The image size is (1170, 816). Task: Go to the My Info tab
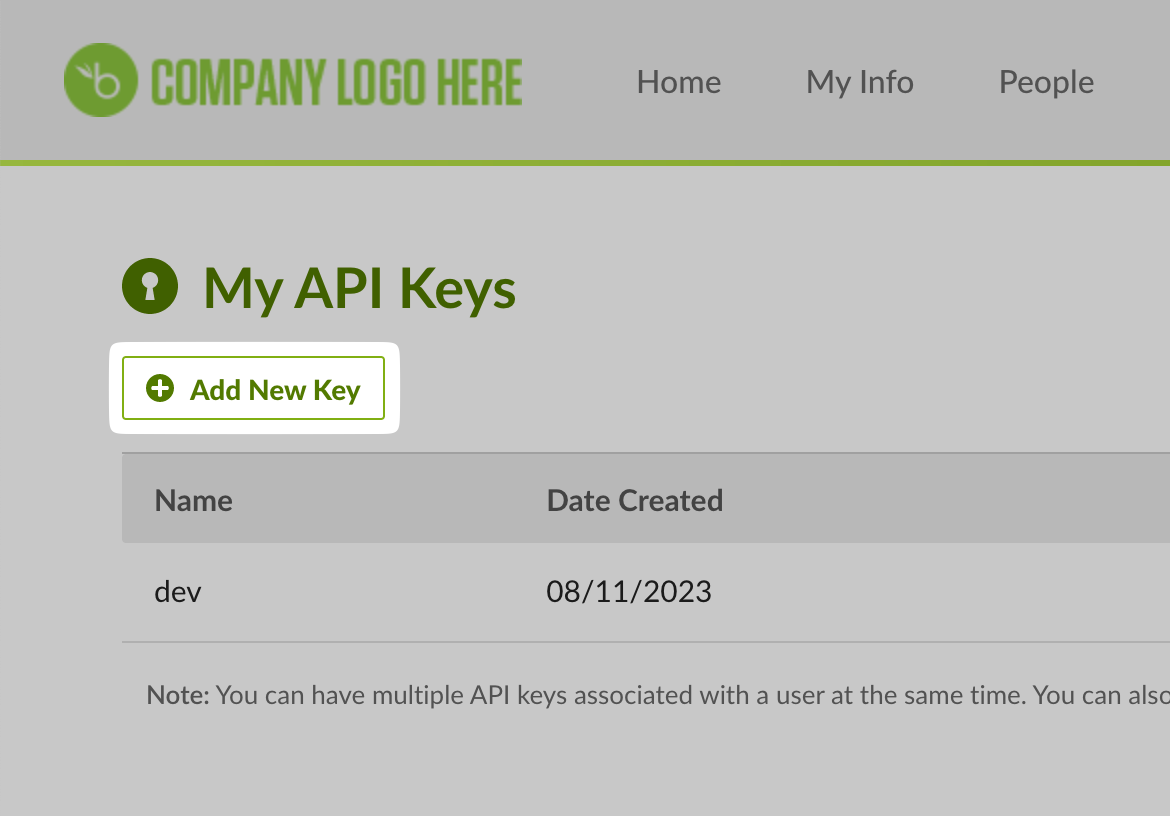click(860, 82)
